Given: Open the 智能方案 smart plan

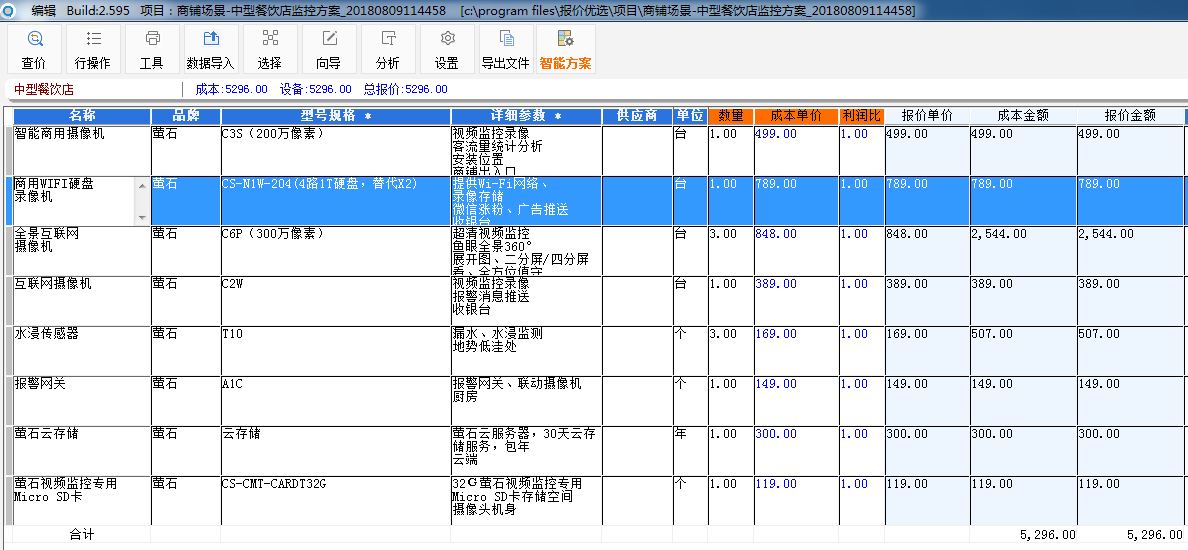Looking at the screenshot, I should (x=565, y=50).
